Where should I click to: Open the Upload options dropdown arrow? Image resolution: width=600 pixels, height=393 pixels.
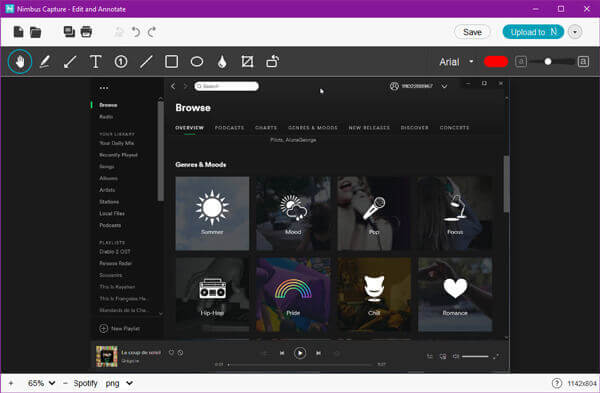tap(575, 32)
